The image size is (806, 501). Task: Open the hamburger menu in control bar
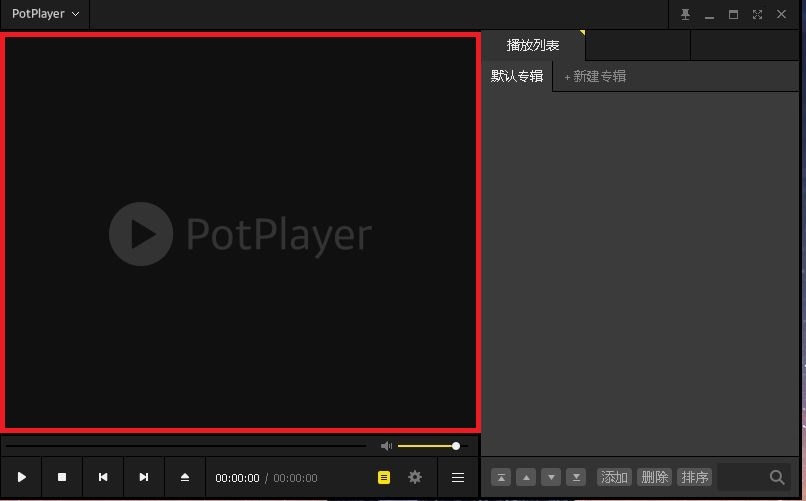point(458,478)
